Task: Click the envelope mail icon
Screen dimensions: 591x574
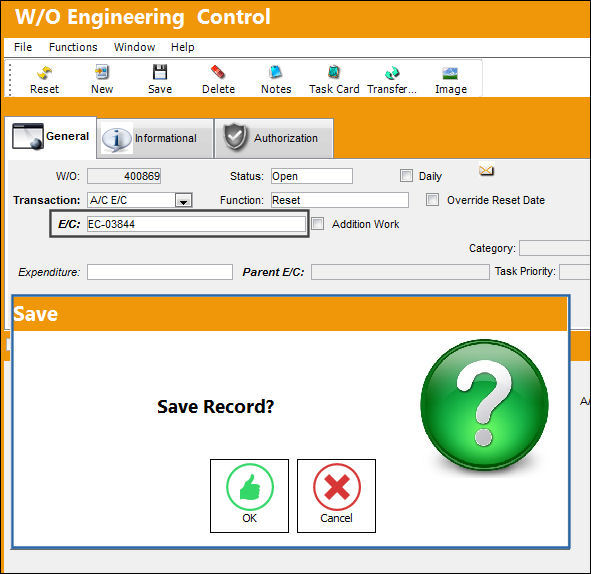Action: (486, 171)
